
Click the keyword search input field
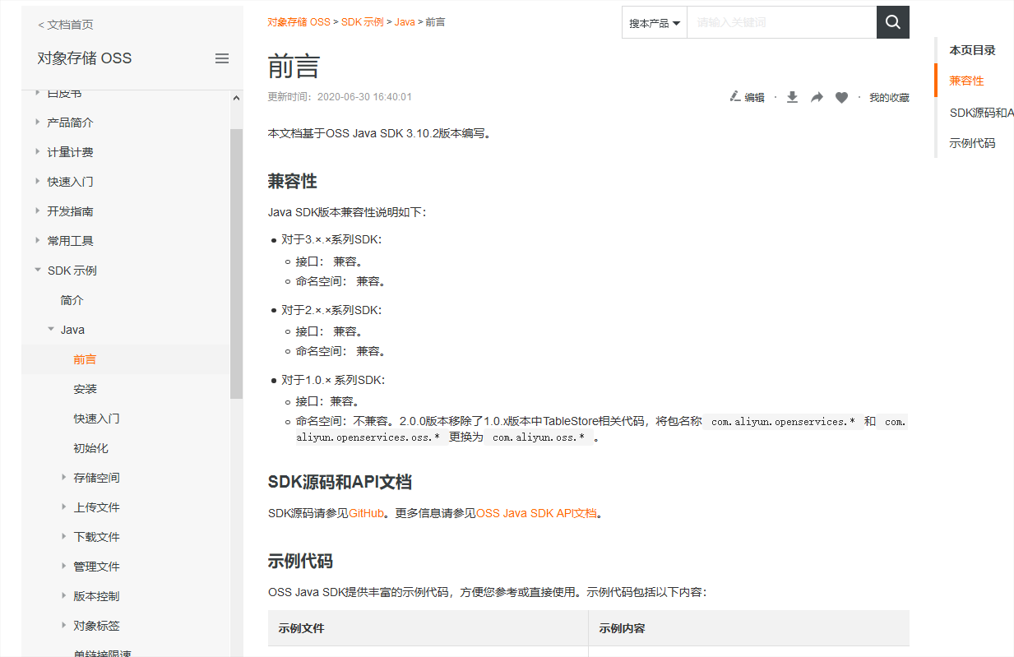(x=780, y=22)
